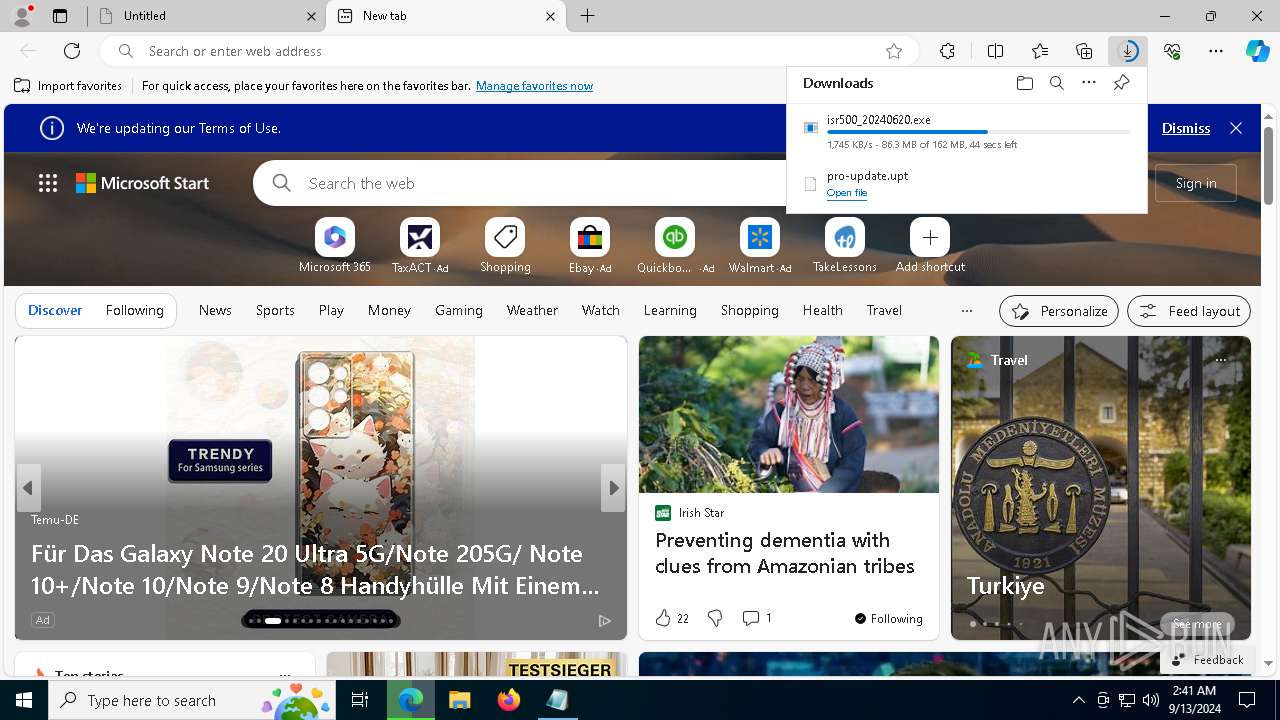Show hidden system tray icons
The image size is (1280, 720).
(1078, 700)
